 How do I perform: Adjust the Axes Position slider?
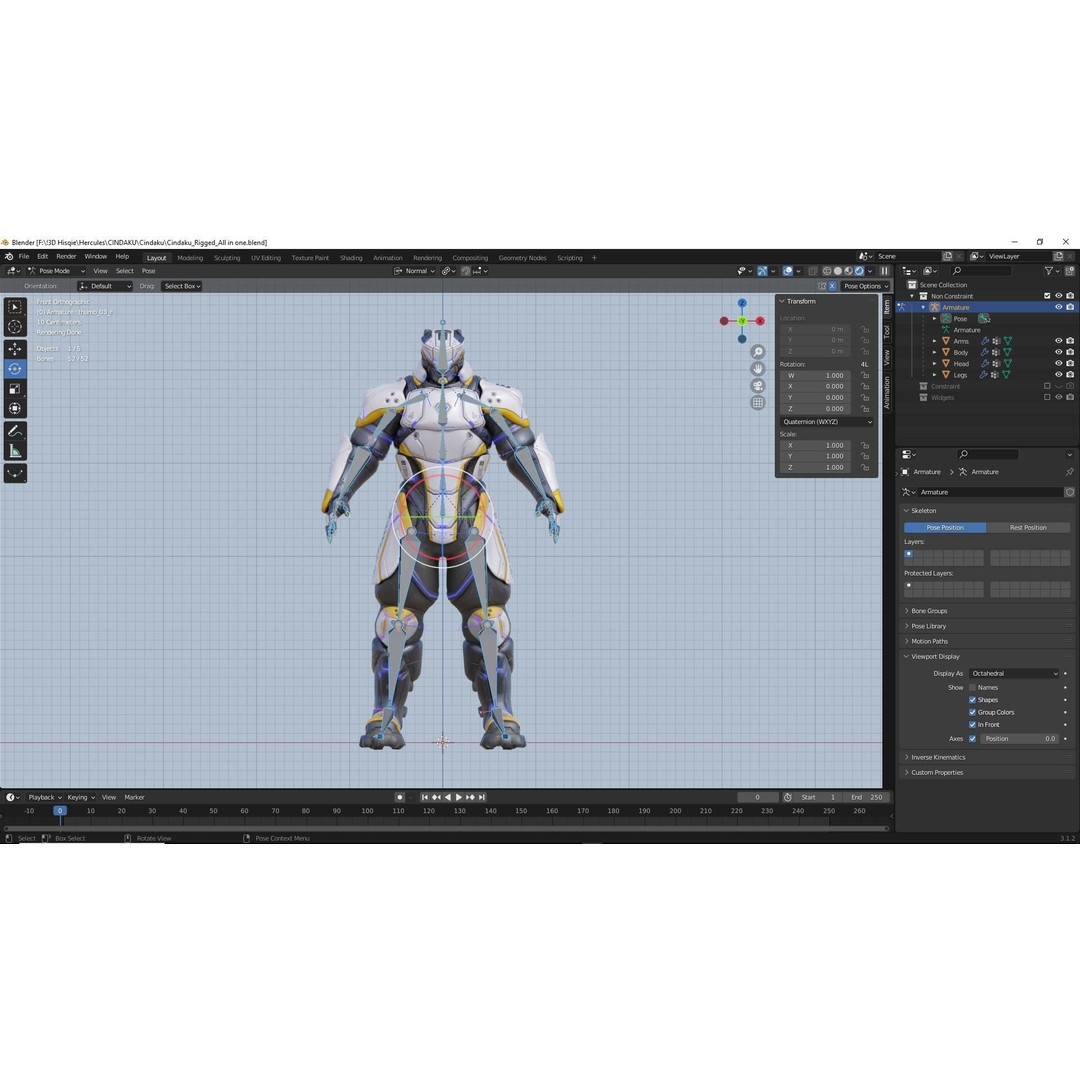tap(1019, 738)
